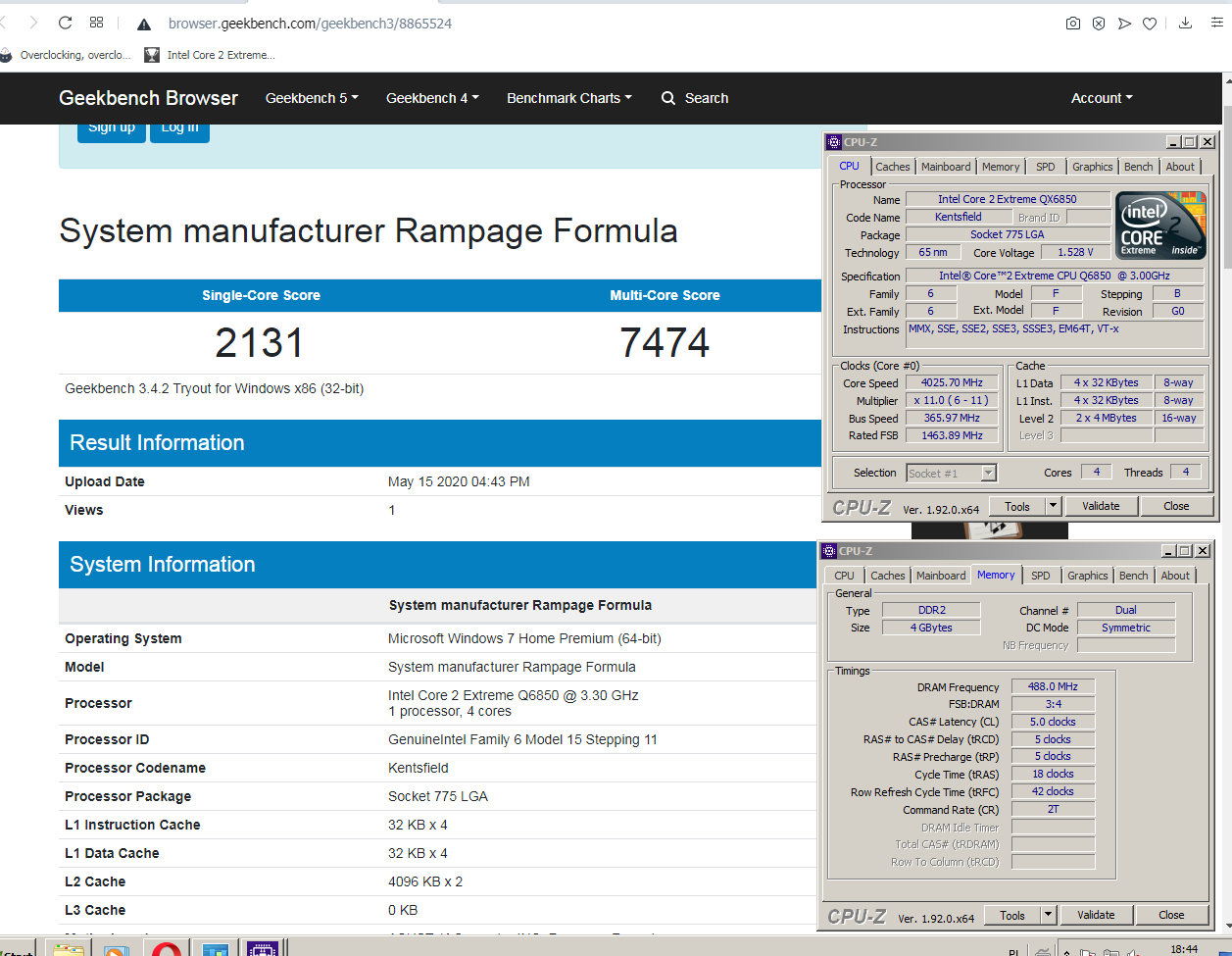Open the My Flow send icon
The width and height of the screenshot is (1232, 956).
click(x=1124, y=24)
